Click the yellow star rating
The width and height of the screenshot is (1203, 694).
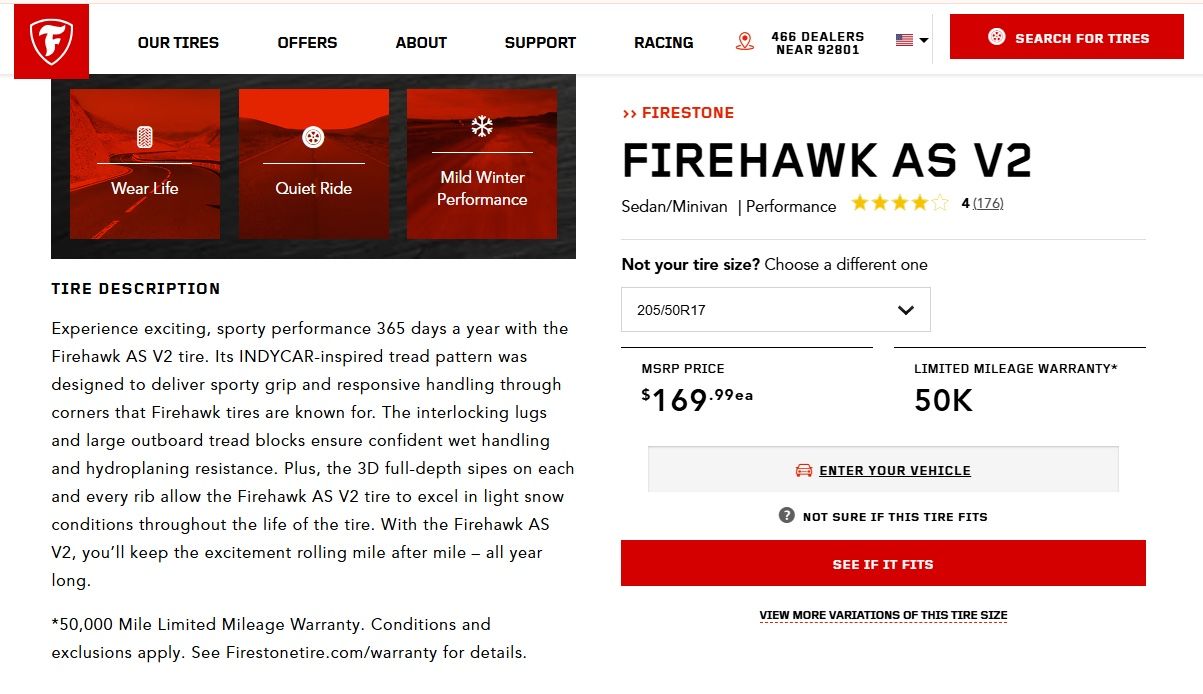pos(899,203)
